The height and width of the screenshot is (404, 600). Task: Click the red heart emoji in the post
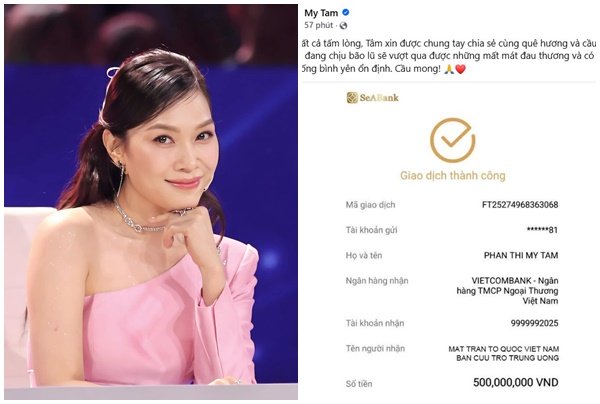click(x=460, y=69)
